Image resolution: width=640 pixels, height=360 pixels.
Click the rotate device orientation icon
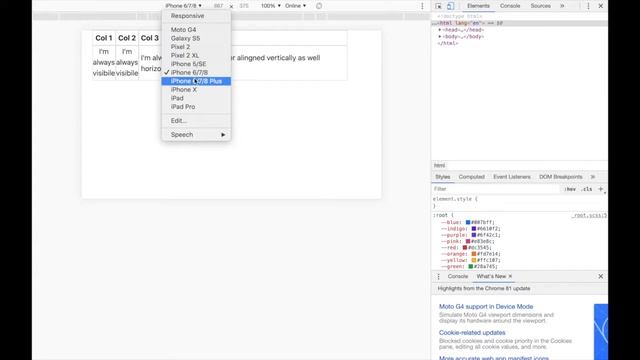319,6
